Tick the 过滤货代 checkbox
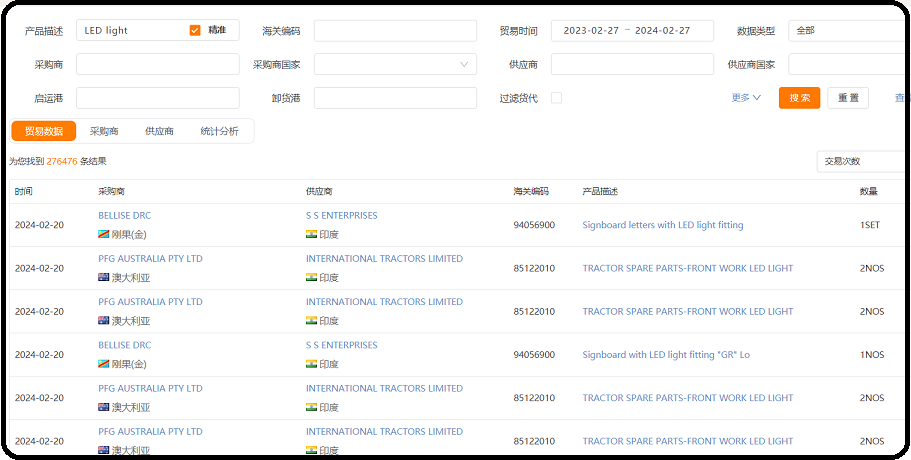This screenshot has height=460, width=911. pos(557,98)
